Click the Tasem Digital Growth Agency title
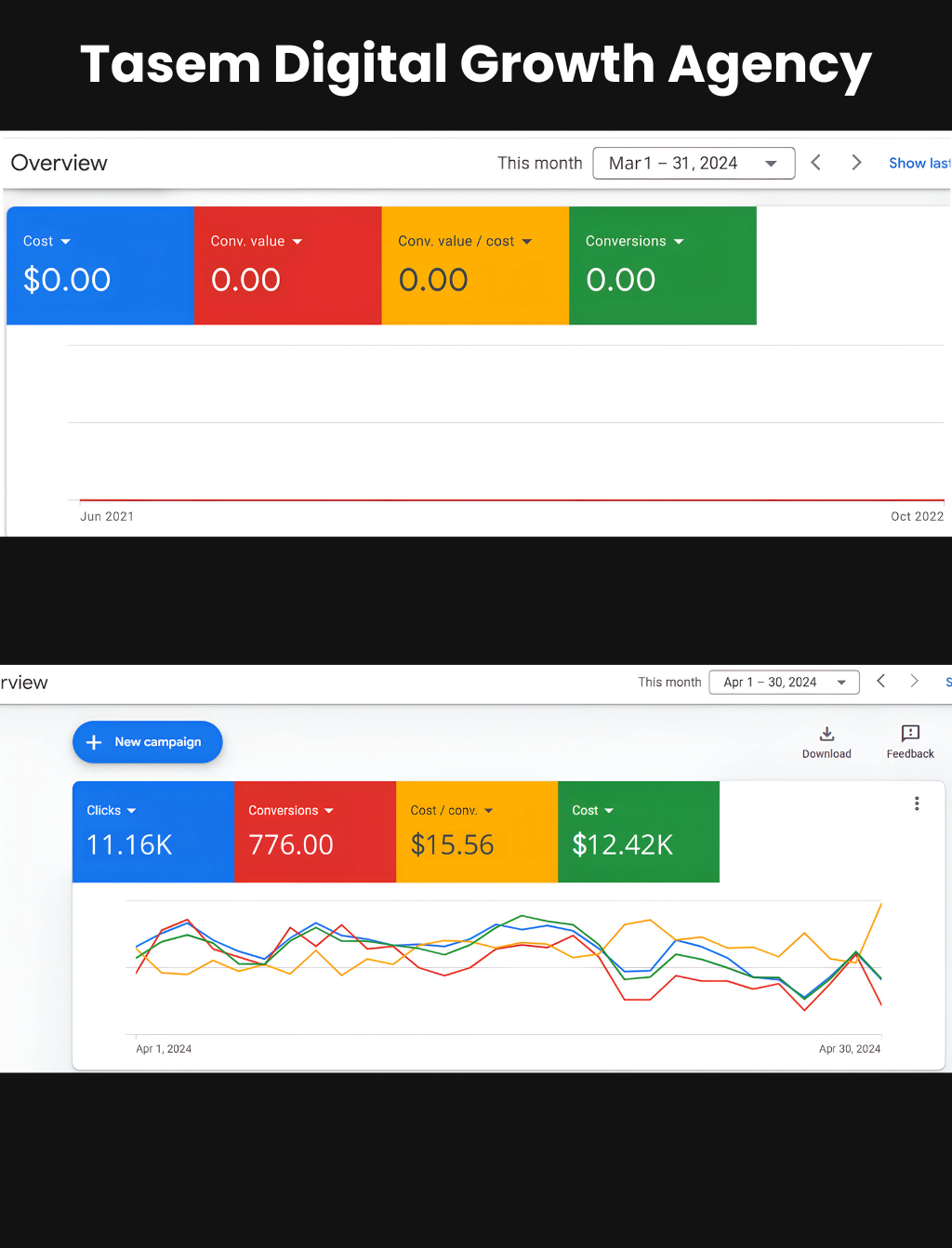The image size is (952, 1248). coord(476,65)
